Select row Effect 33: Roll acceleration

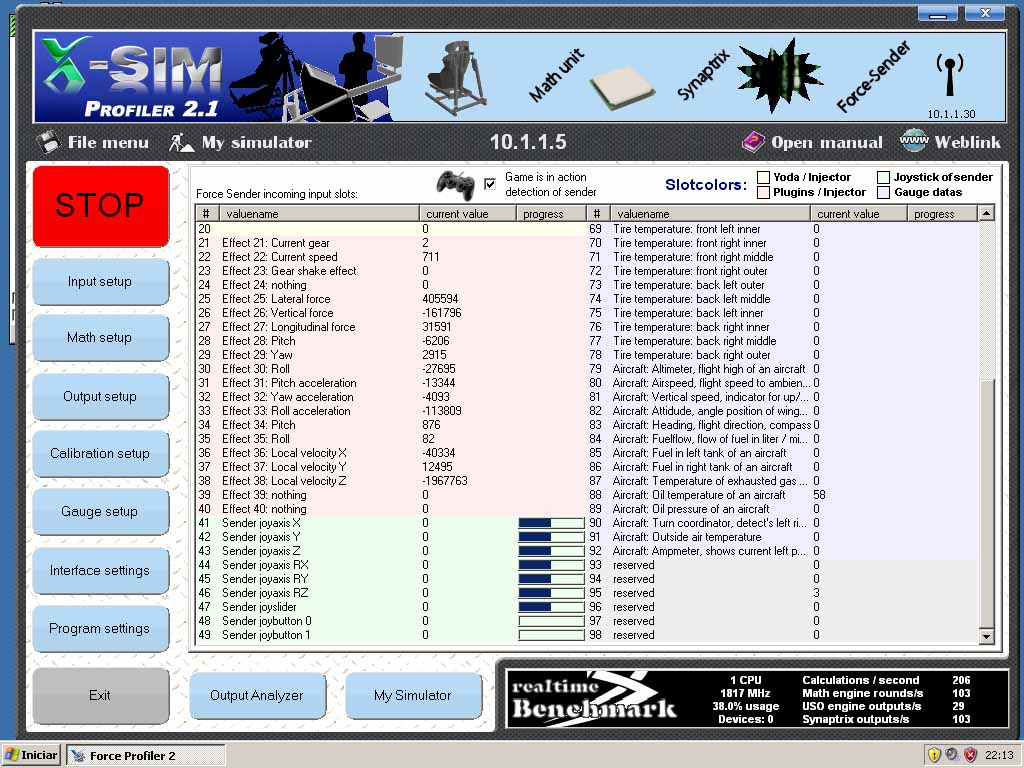click(x=391, y=411)
